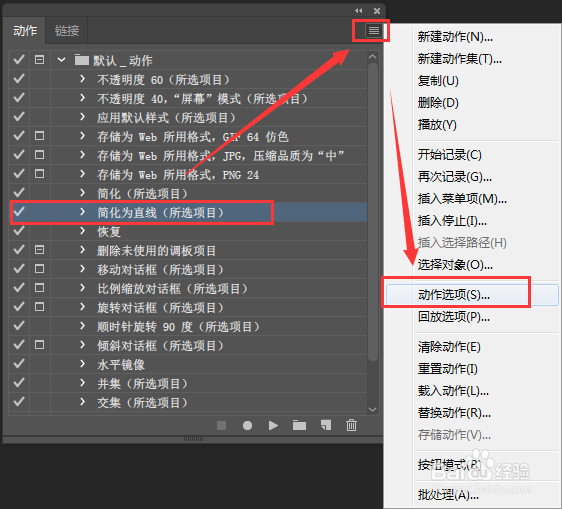Create a new action set folder icon
The image size is (562, 509).
pos(299,425)
